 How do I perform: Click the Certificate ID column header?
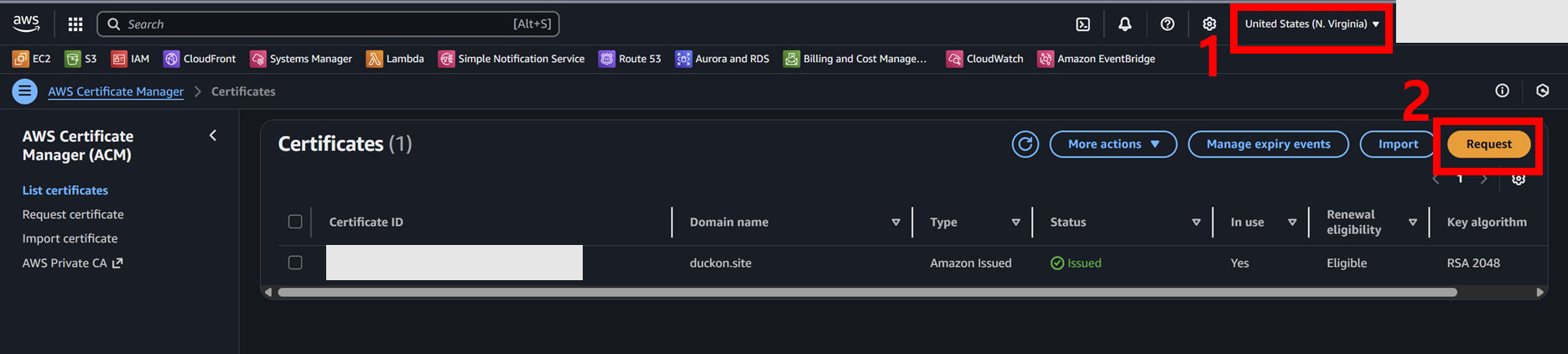coord(366,222)
